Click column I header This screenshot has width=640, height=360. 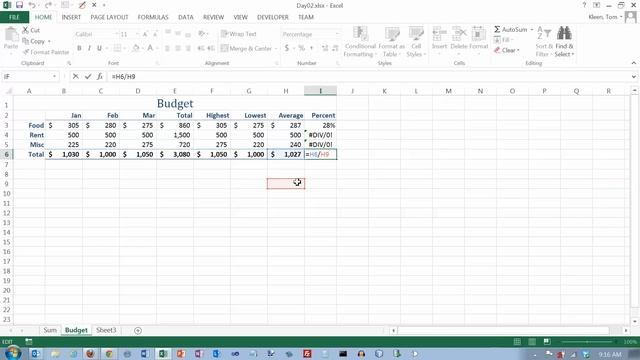click(x=320, y=91)
